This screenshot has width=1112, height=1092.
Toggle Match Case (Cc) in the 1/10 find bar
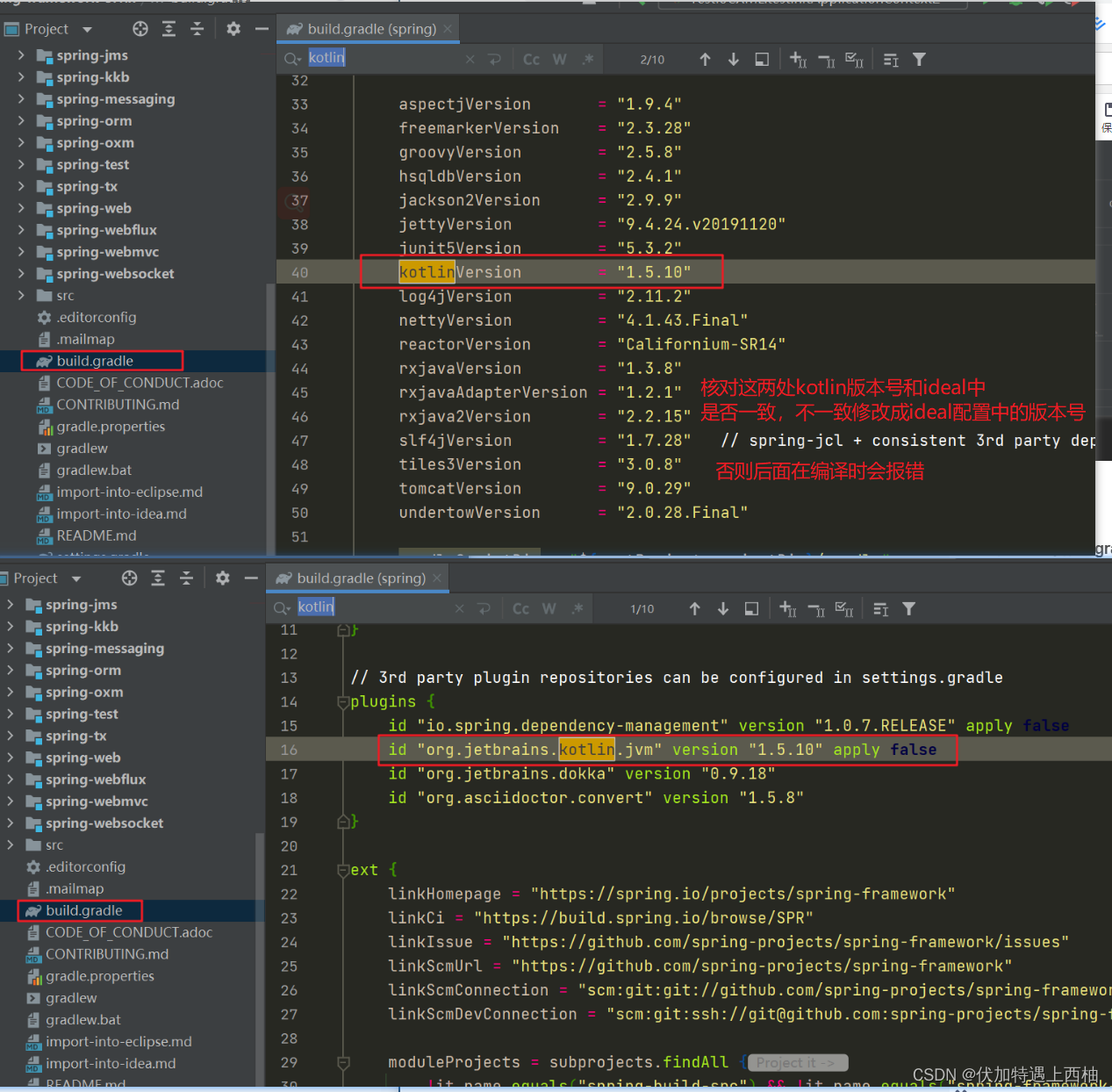(x=520, y=608)
